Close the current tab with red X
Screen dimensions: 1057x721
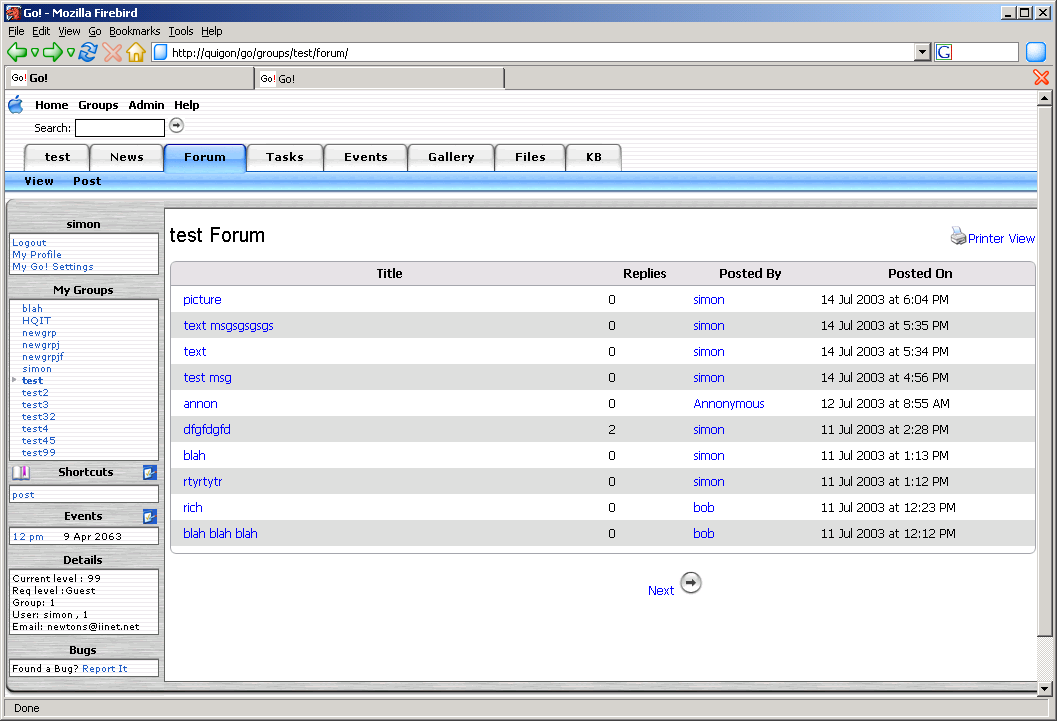tap(1041, 77)
